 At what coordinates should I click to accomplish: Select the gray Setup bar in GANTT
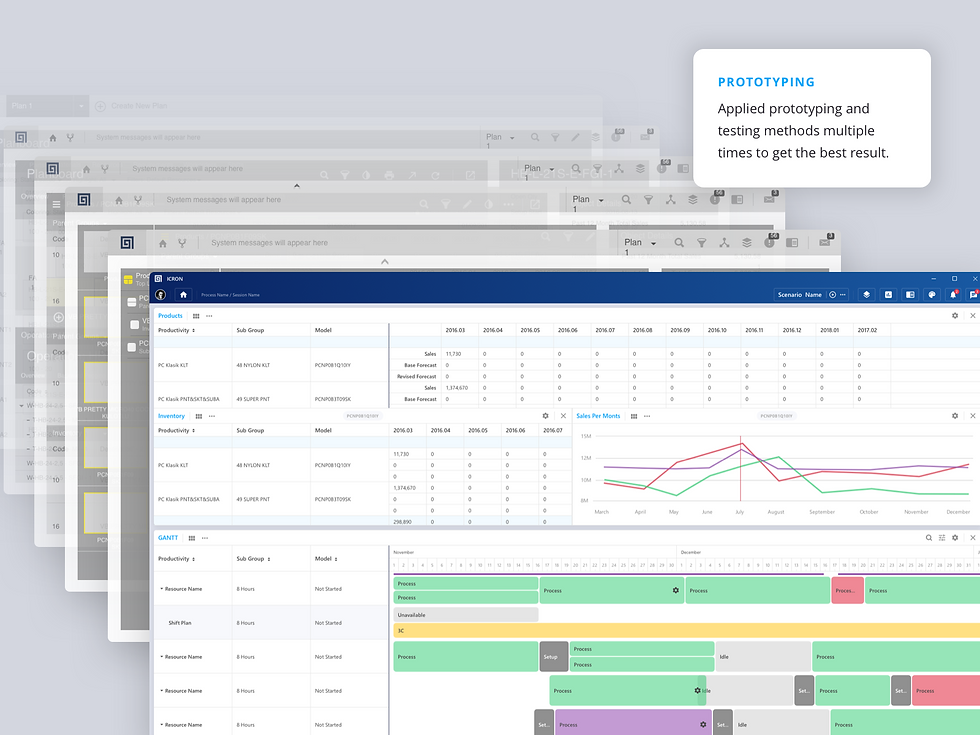[554, 657]
